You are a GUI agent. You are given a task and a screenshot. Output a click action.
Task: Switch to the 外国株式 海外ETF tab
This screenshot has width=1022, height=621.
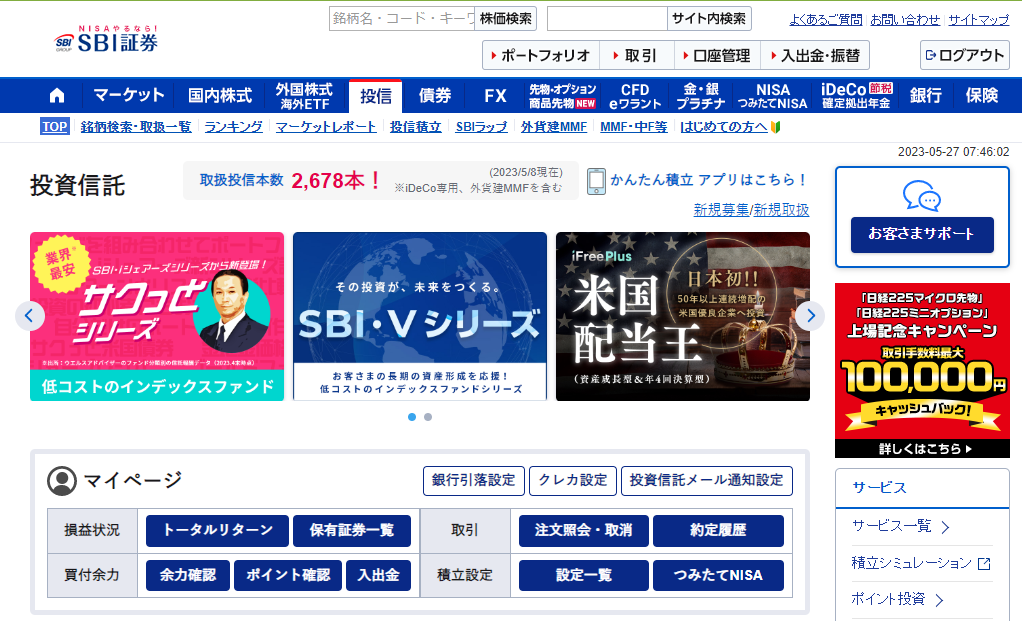pos(304,96)
